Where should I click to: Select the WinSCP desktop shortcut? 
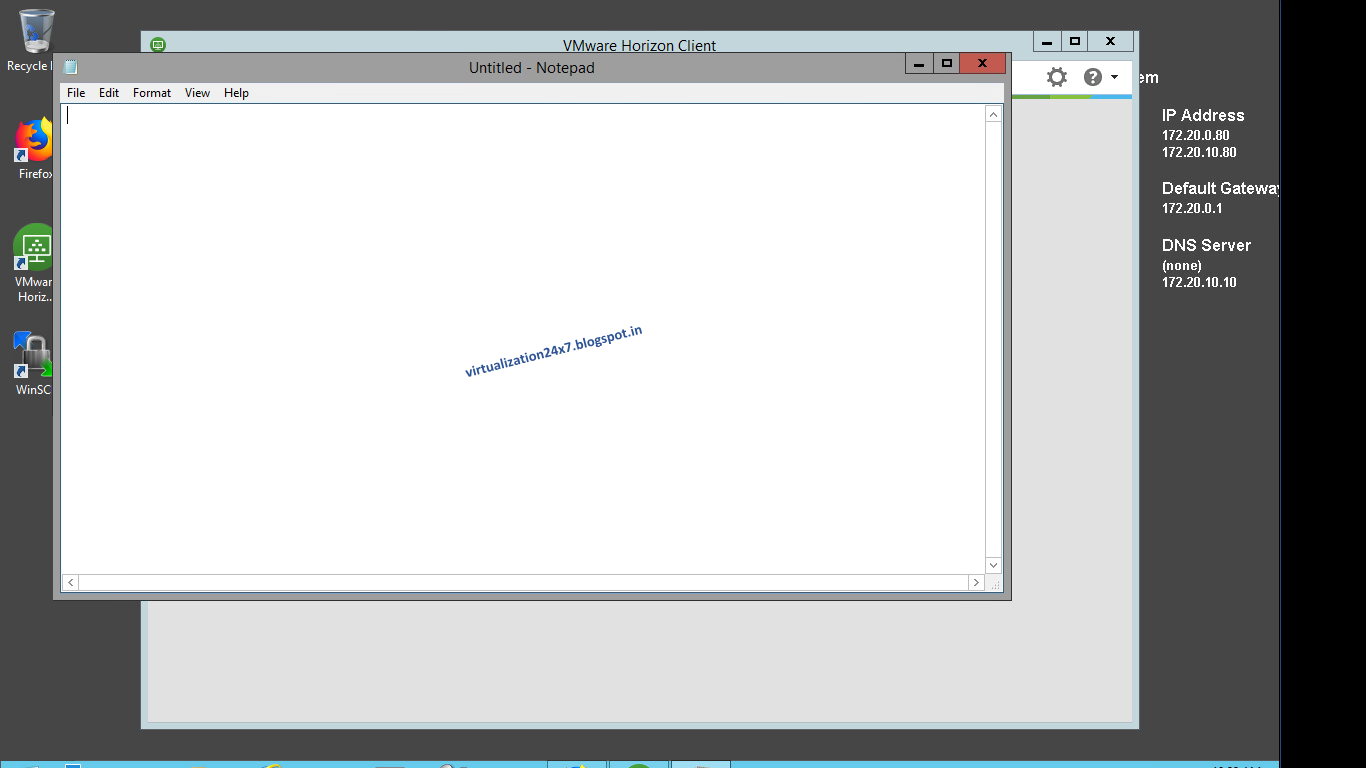(x=33, y=364)
